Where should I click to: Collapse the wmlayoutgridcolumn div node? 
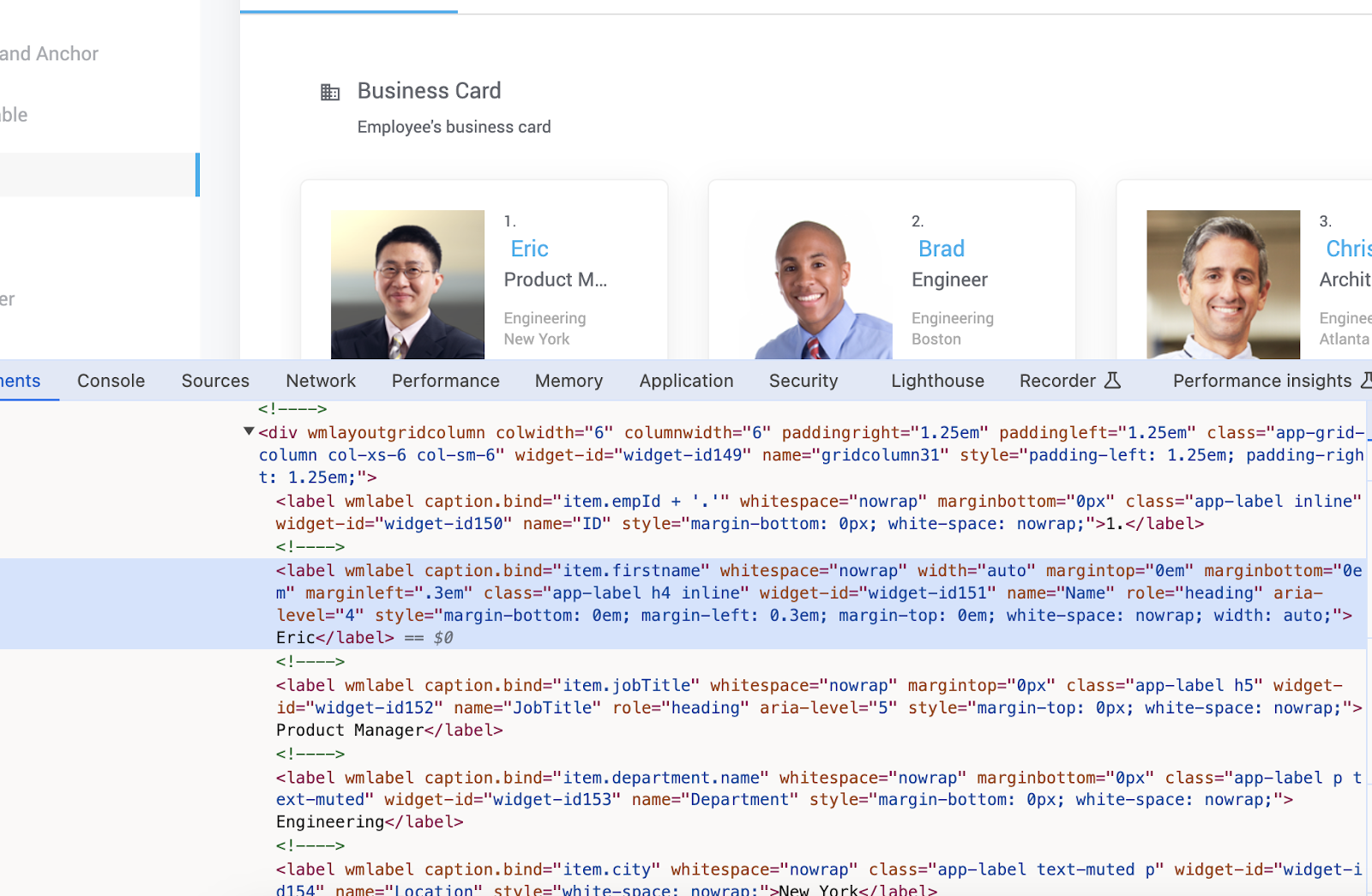coord(249,432)
